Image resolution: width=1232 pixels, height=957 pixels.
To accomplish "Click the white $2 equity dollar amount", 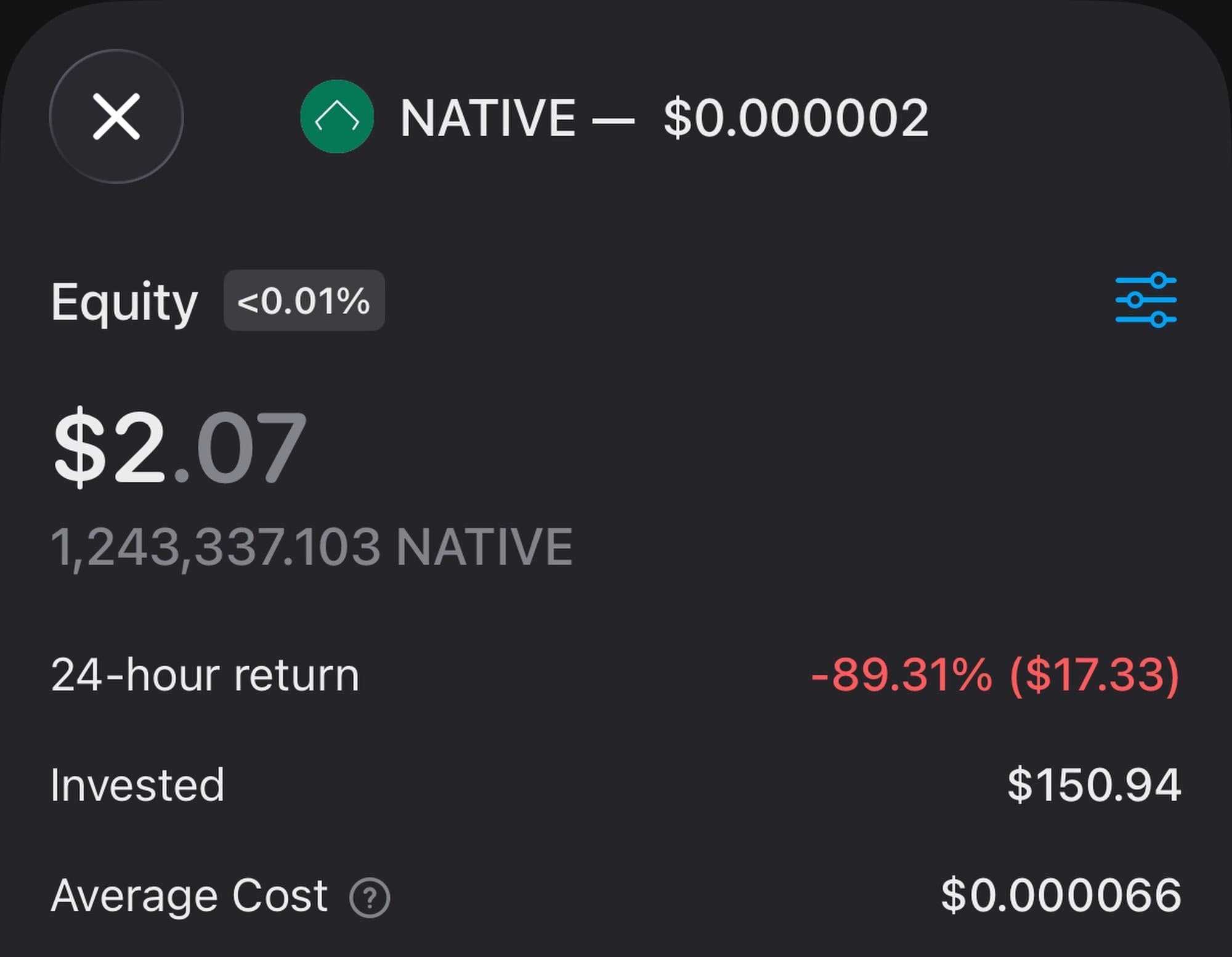I will [110, 446].
